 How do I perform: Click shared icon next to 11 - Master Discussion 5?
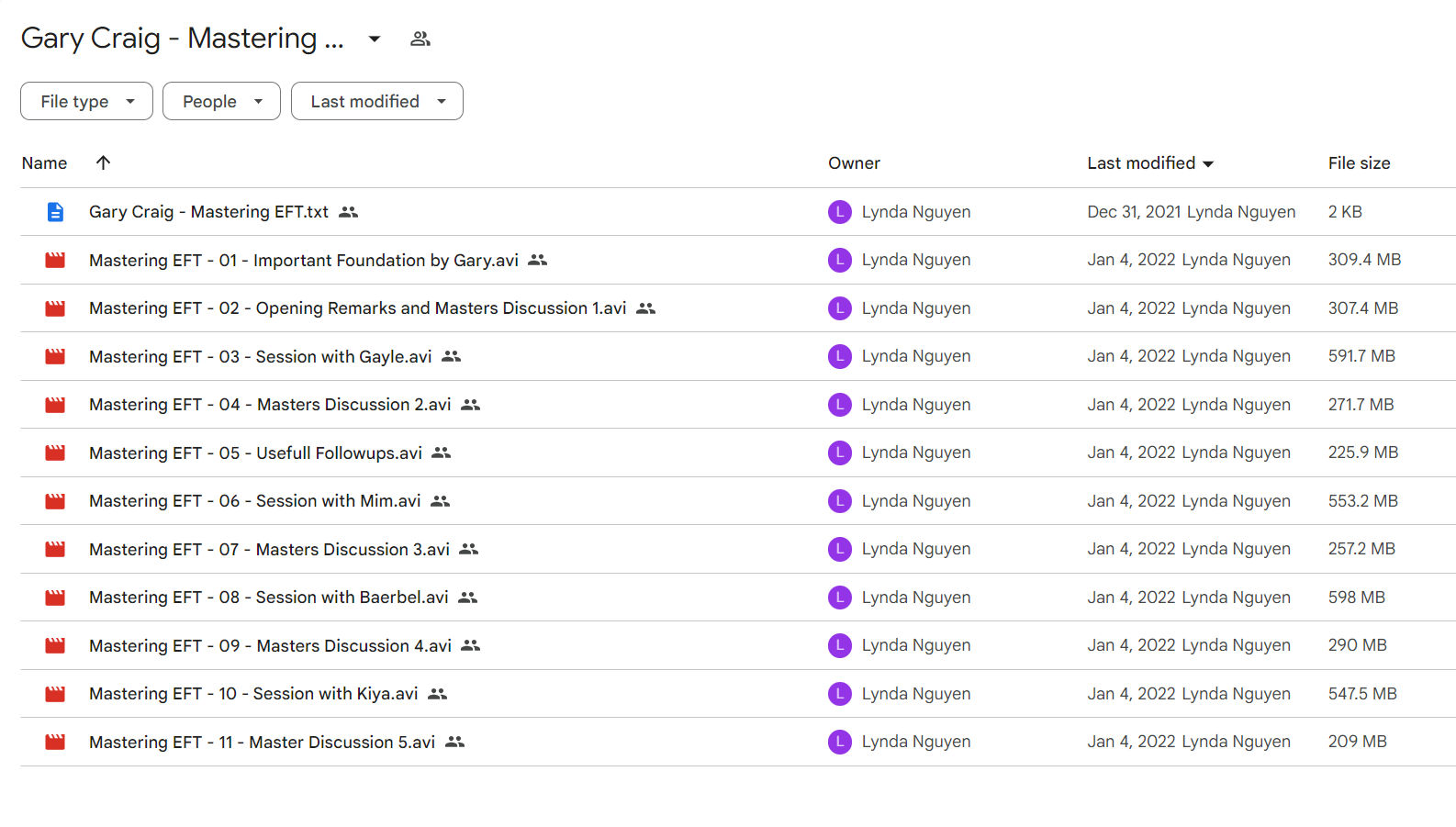[x=455, y=742]
